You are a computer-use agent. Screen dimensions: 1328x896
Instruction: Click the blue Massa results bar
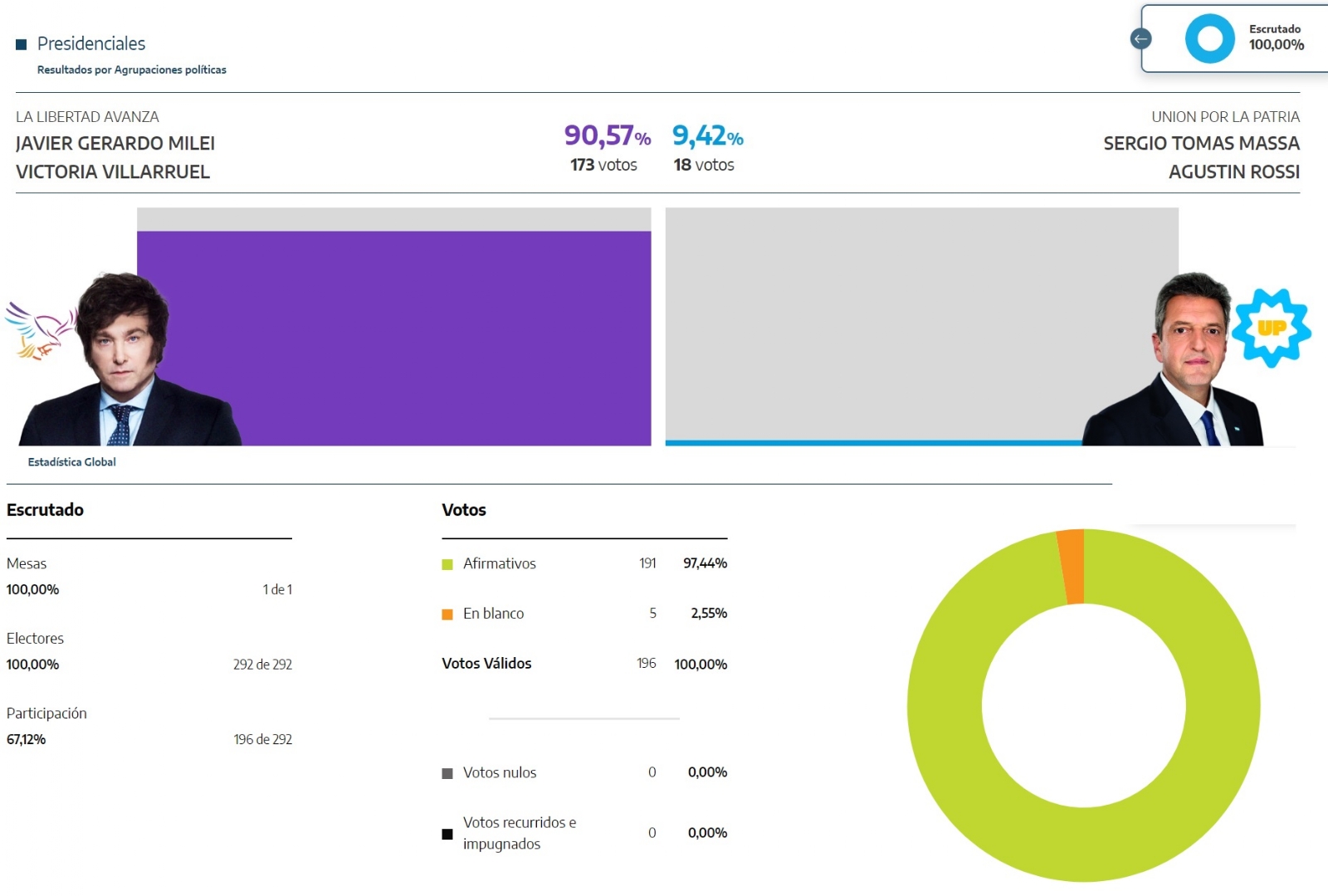click(x=873, y=443)
